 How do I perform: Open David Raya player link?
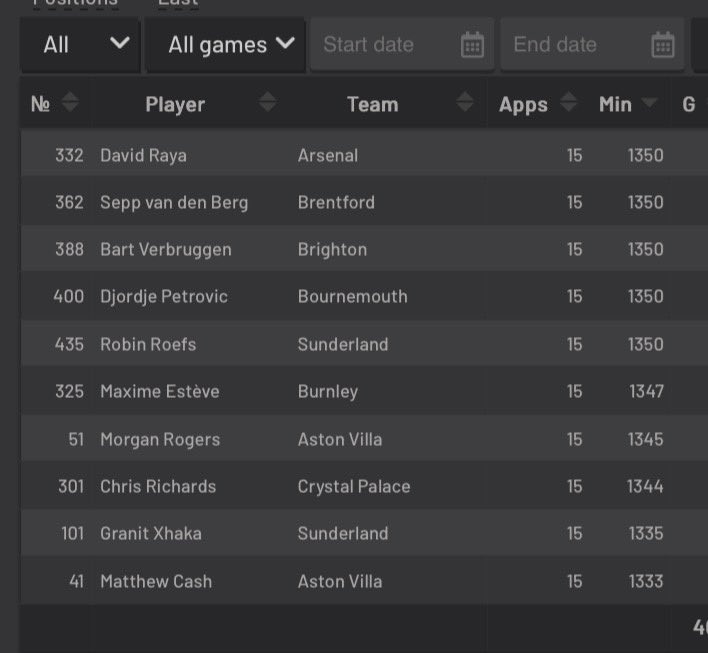143,155
